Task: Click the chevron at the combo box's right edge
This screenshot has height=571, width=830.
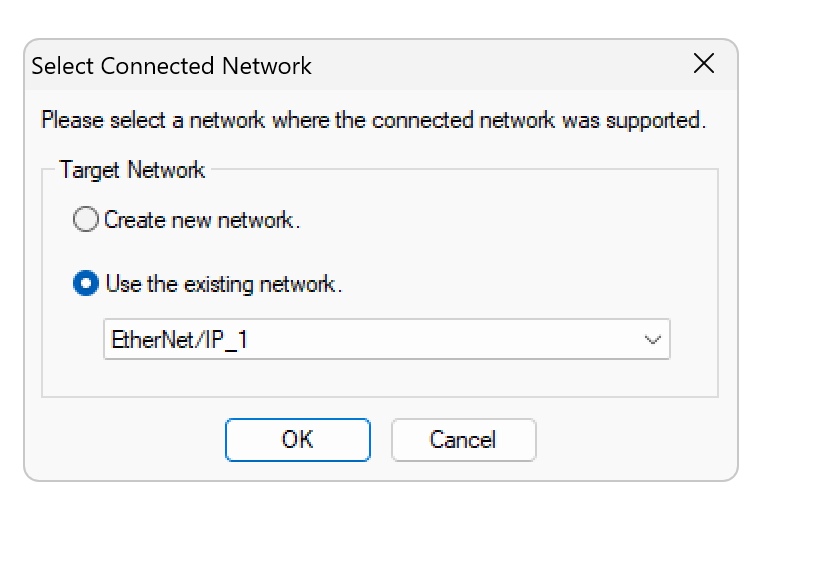Action: point(653,339)
